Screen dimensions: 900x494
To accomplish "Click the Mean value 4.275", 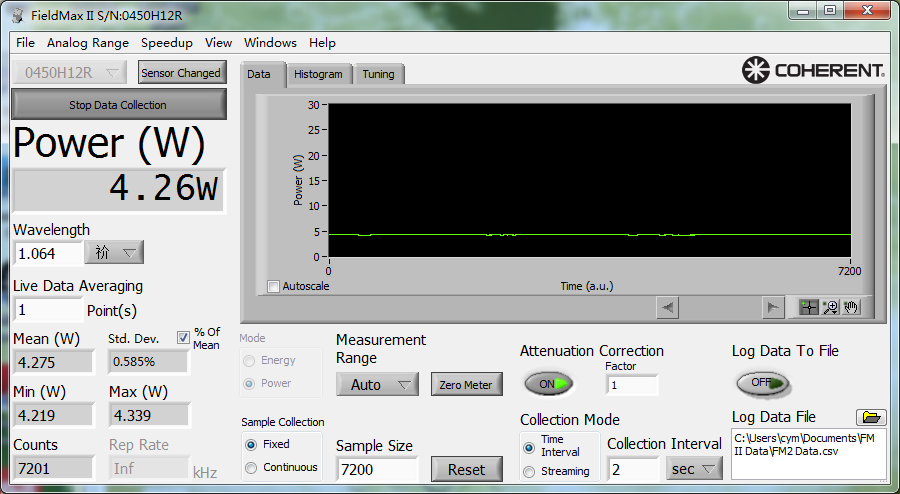I will click(53, 363).
